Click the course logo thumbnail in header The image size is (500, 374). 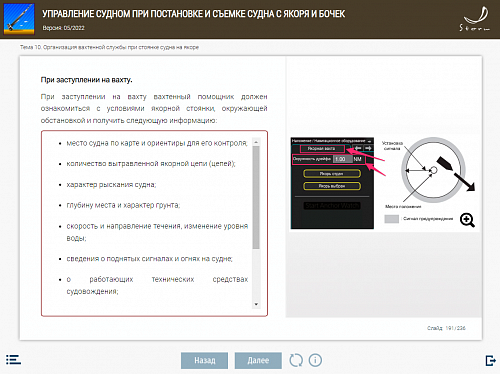pos(19,19)
